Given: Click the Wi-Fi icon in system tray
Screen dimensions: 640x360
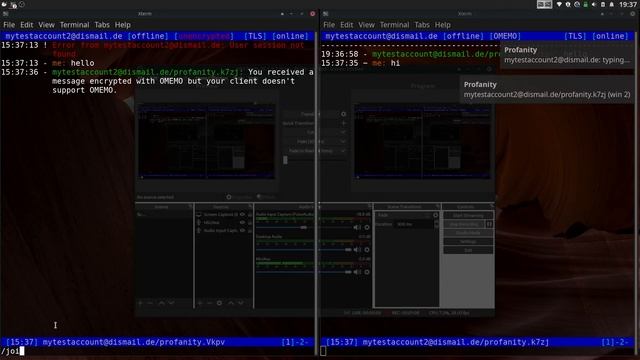Looking at the screenshot, I should click(559, 4).
